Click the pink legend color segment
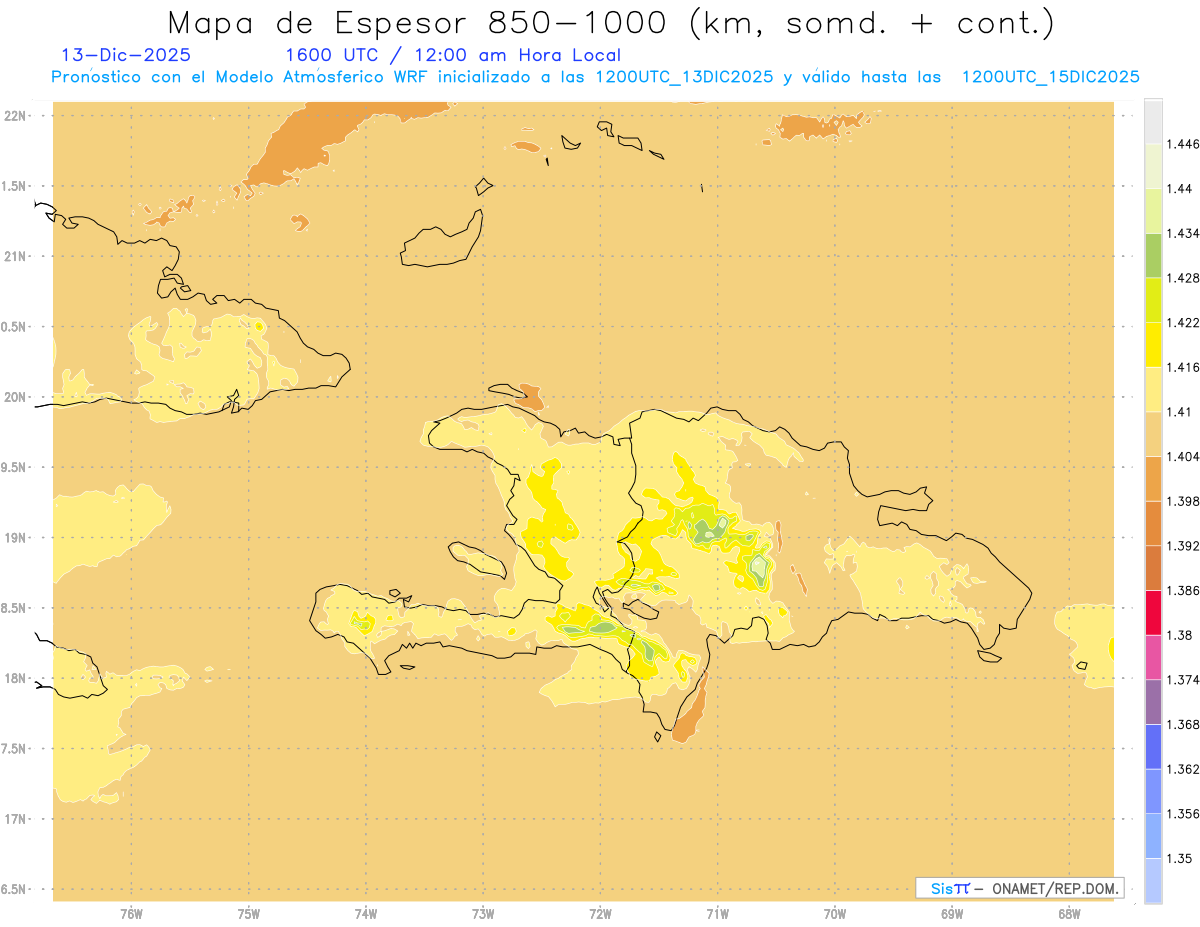The image size is (1200, 927). (x=1153, y=657)
